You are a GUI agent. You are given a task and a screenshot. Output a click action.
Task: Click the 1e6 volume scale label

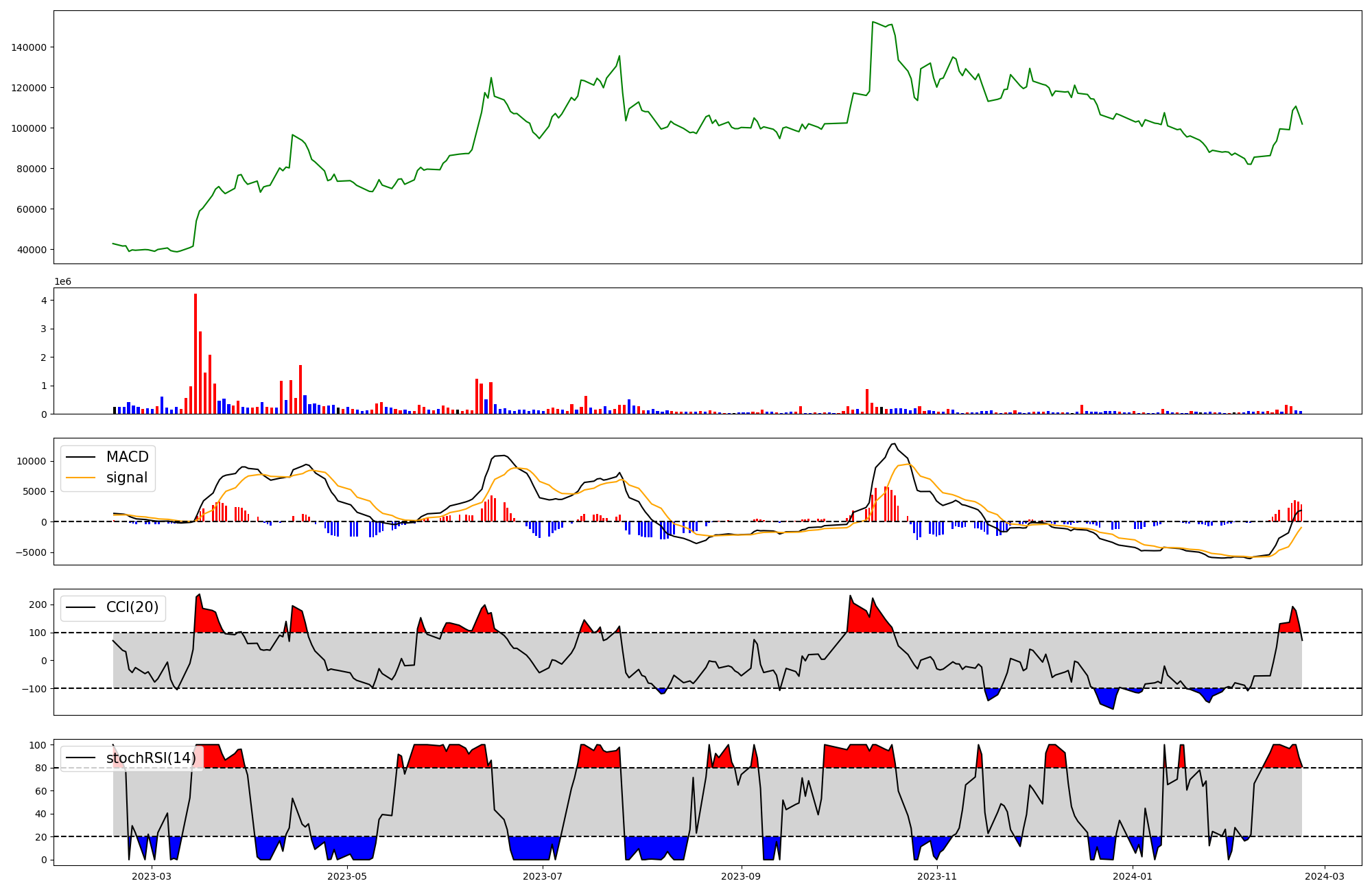[x=62, y=282]
